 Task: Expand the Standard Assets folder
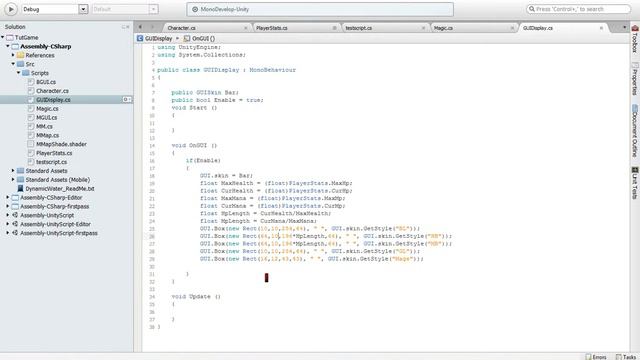[13, 171]
